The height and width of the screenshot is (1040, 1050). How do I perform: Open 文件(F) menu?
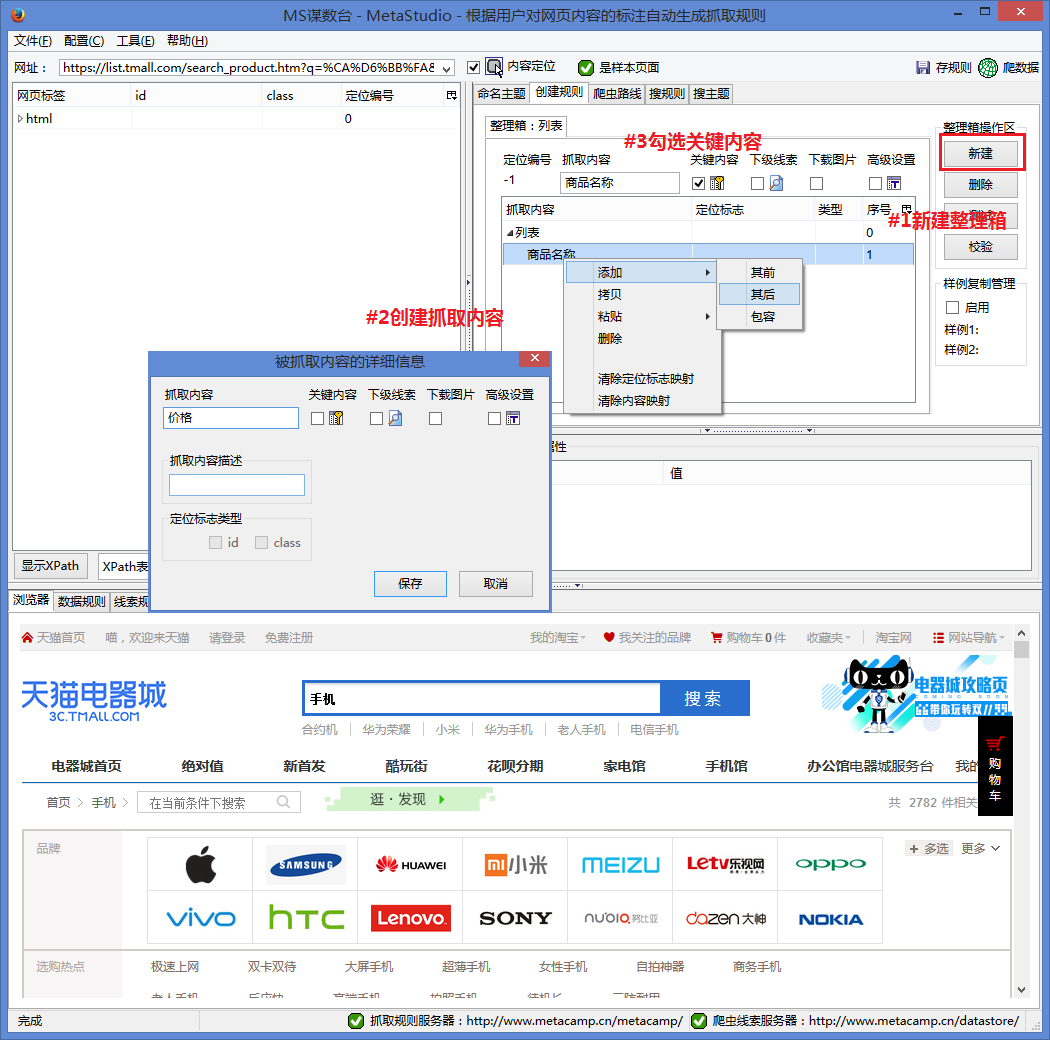33,41
